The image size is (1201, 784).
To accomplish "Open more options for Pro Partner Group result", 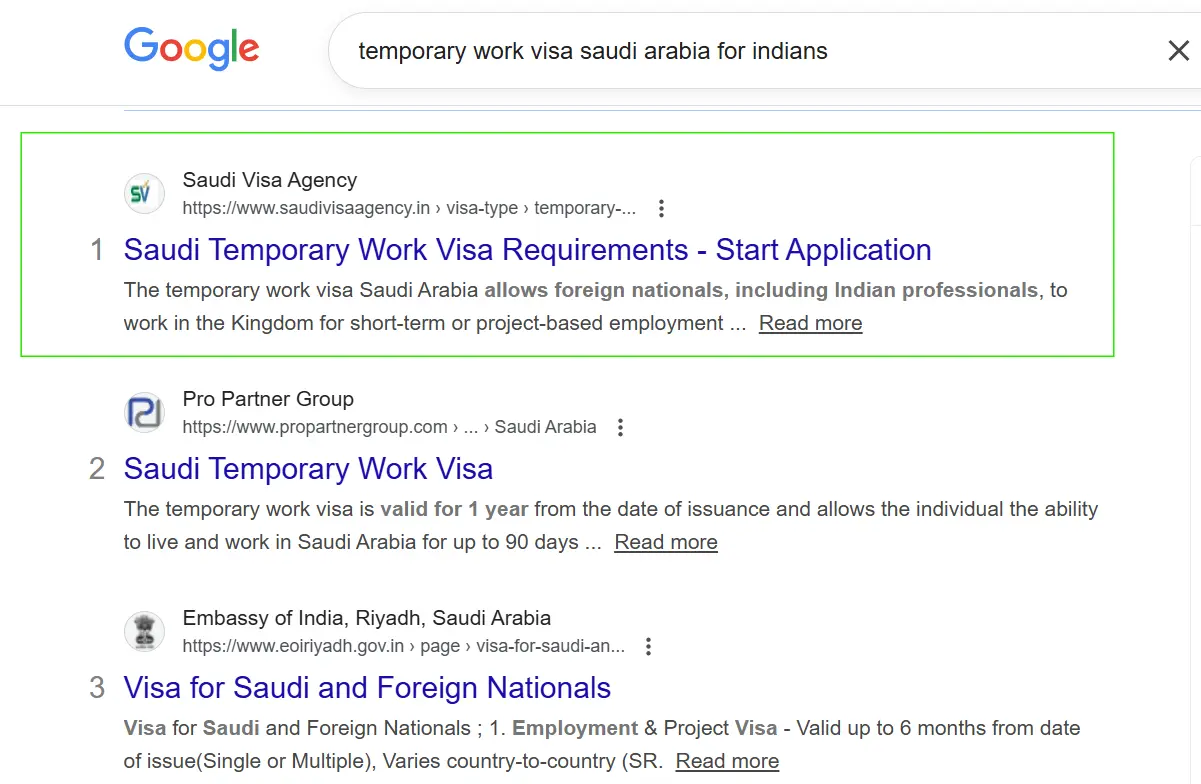I will 621,428.
